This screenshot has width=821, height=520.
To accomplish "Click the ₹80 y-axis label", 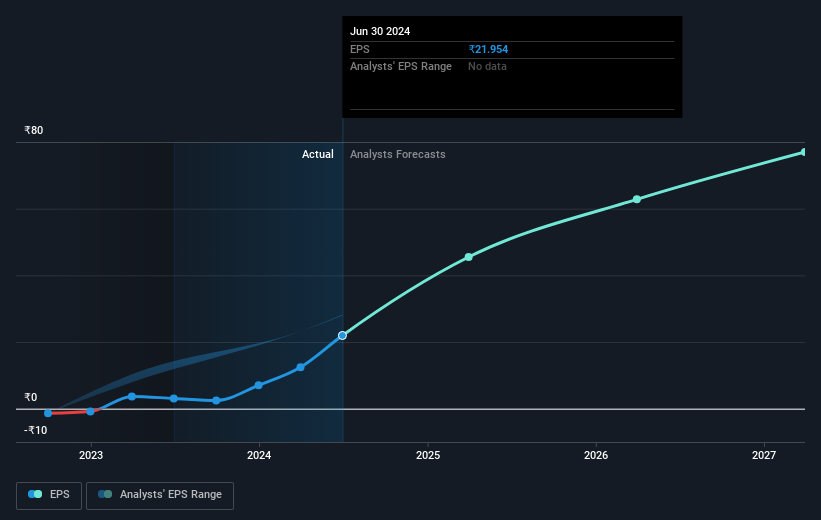I will [x=34, y=130].
